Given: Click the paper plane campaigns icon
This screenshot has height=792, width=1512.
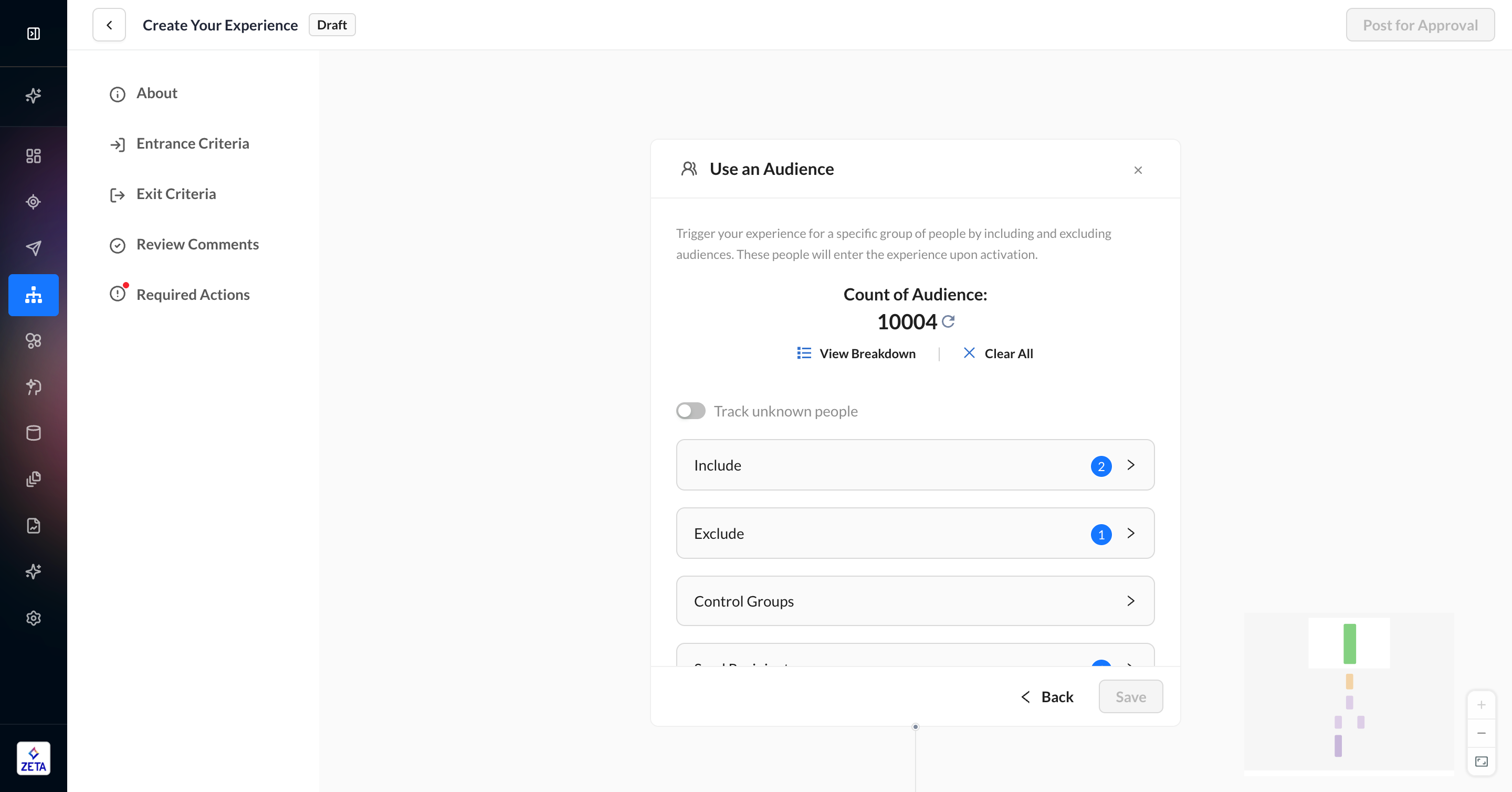Looking at the screenshot, I should click(x=34, y=248).
